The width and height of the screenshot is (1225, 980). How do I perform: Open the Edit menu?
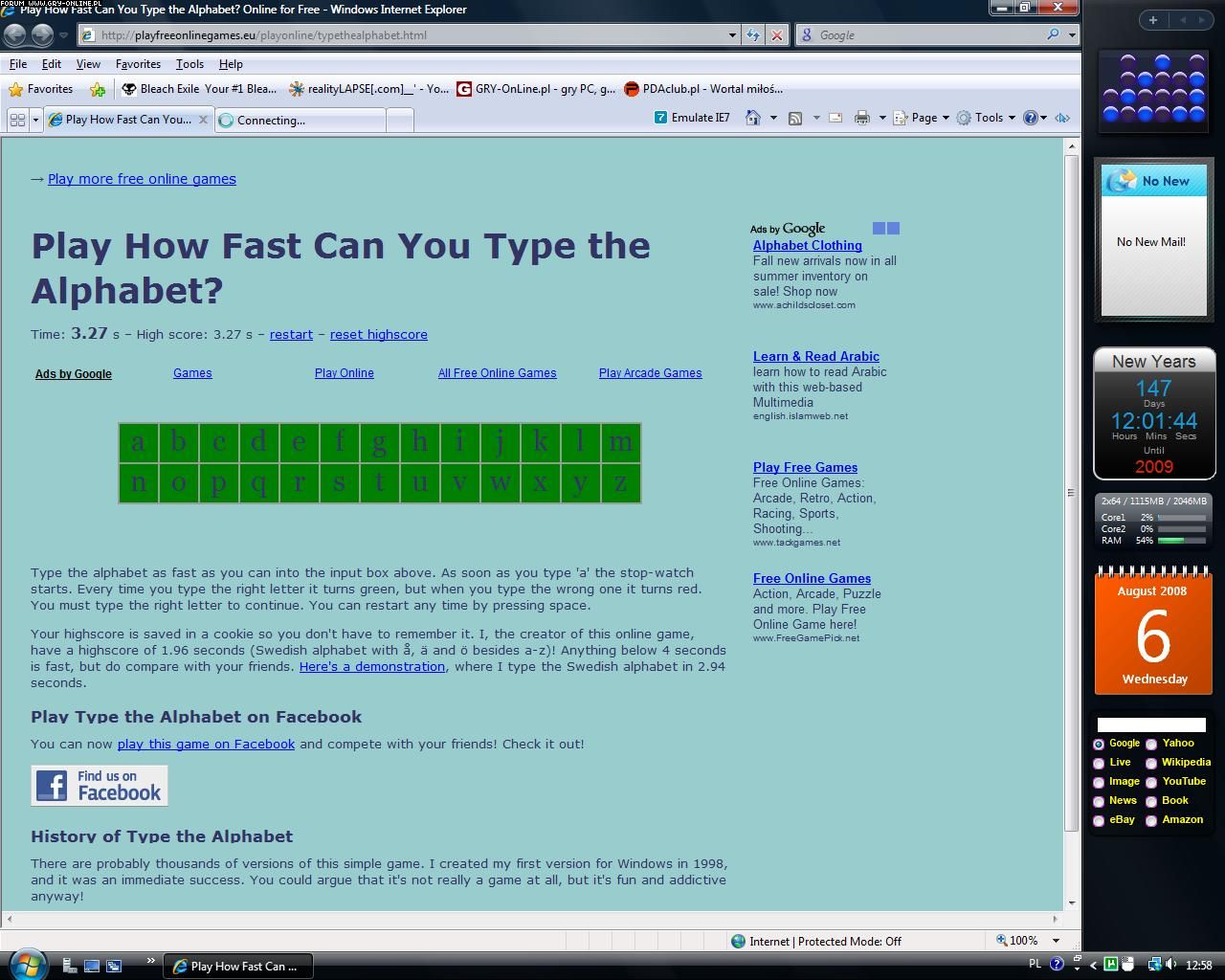[52, 64]
